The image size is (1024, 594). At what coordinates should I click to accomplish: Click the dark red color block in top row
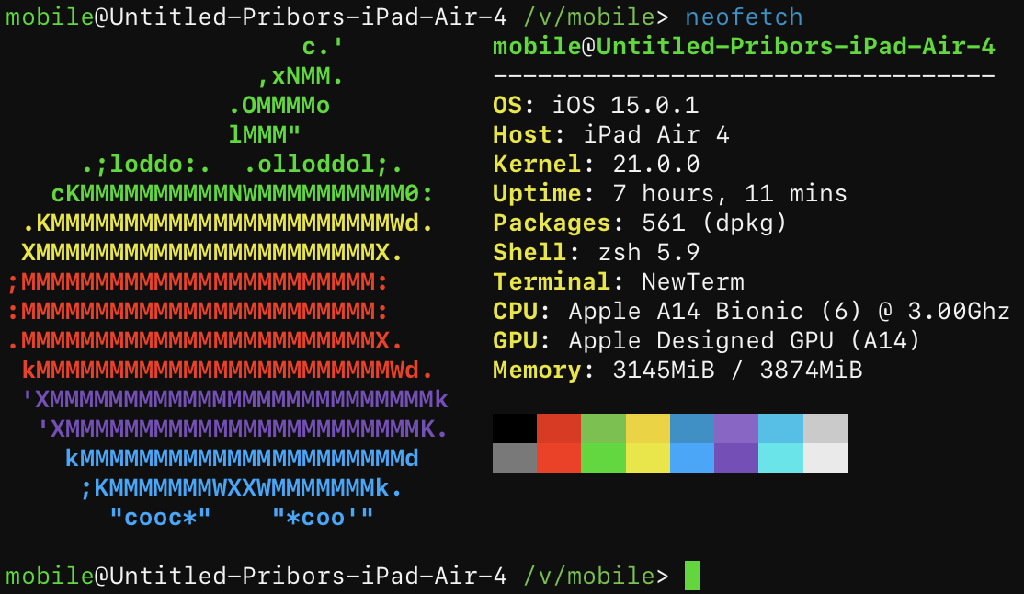pyautogui.click(x=559, y=429)
